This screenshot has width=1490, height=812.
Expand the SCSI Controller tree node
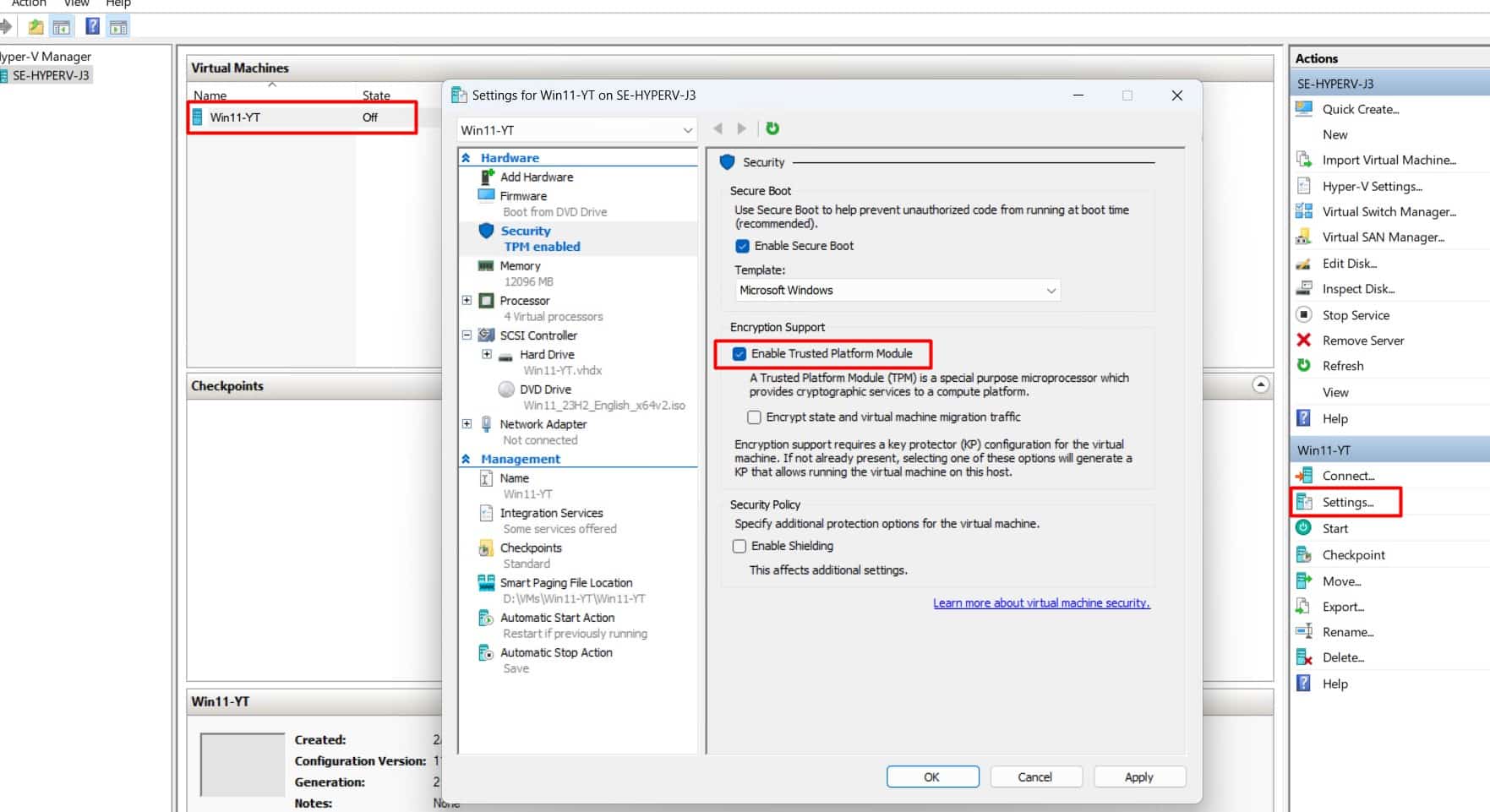tap(467, 335)
